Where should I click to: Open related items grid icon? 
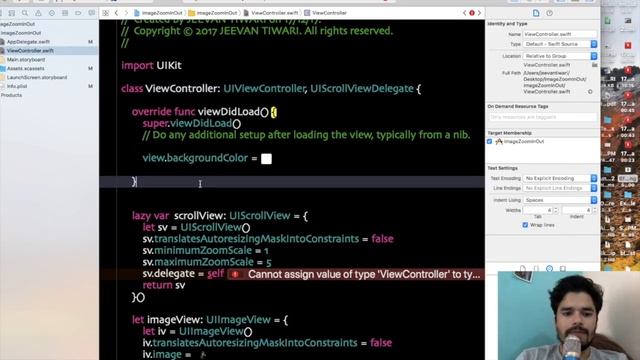(106, 13)
